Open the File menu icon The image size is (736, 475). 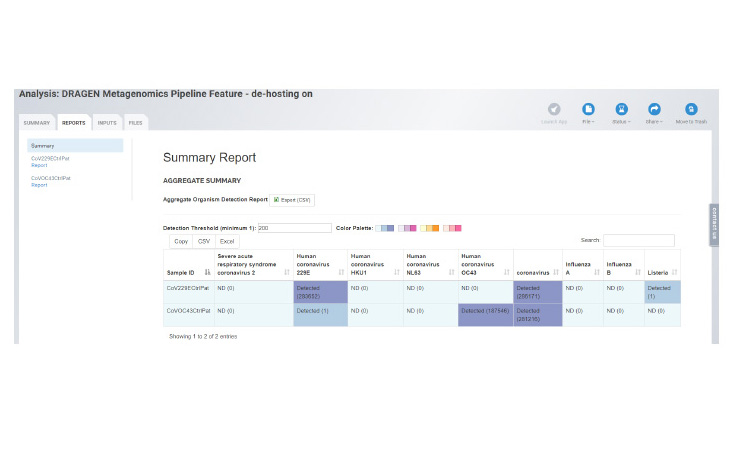(x=589, y=110)
